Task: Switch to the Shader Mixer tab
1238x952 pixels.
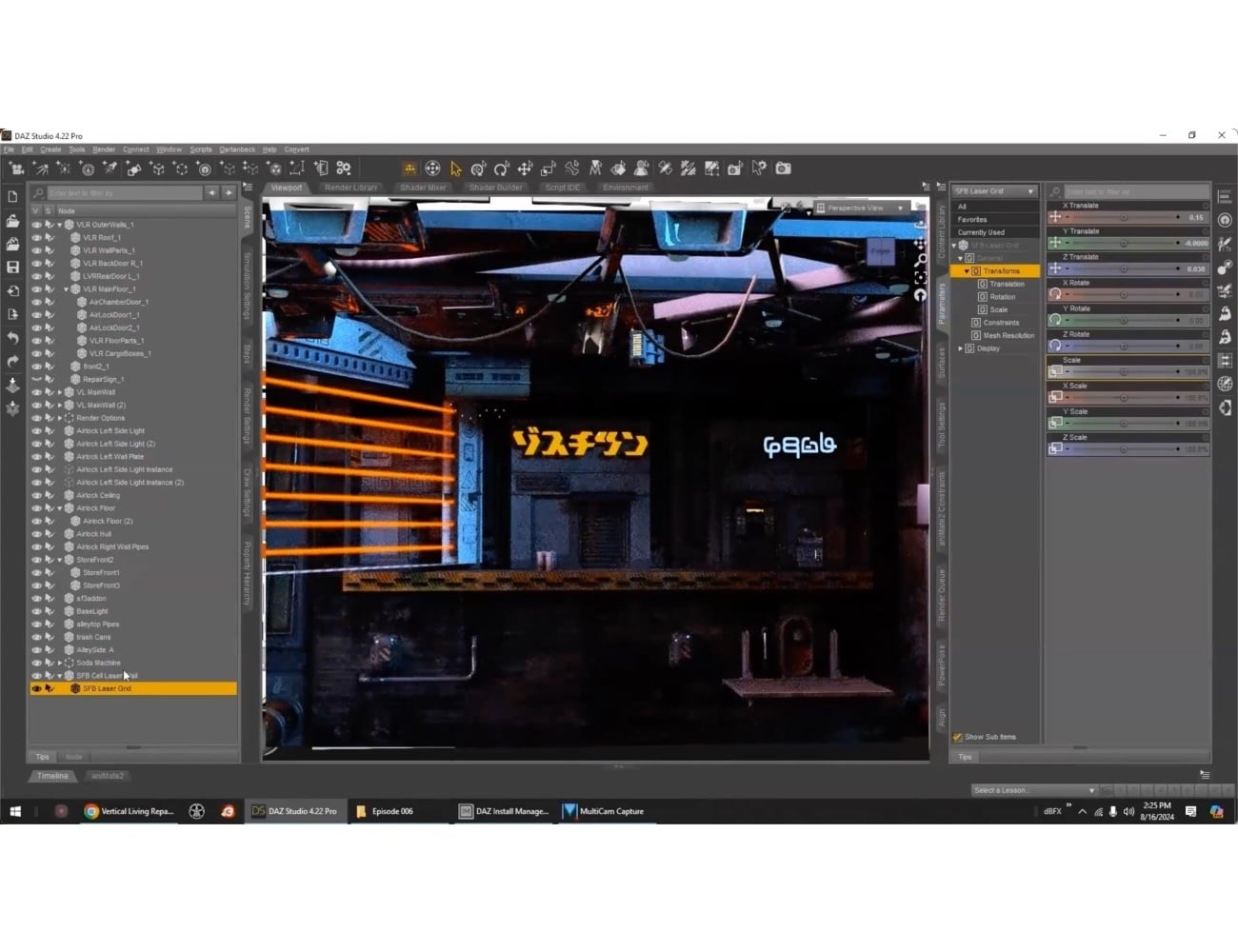Action: [x=423, y=188]
